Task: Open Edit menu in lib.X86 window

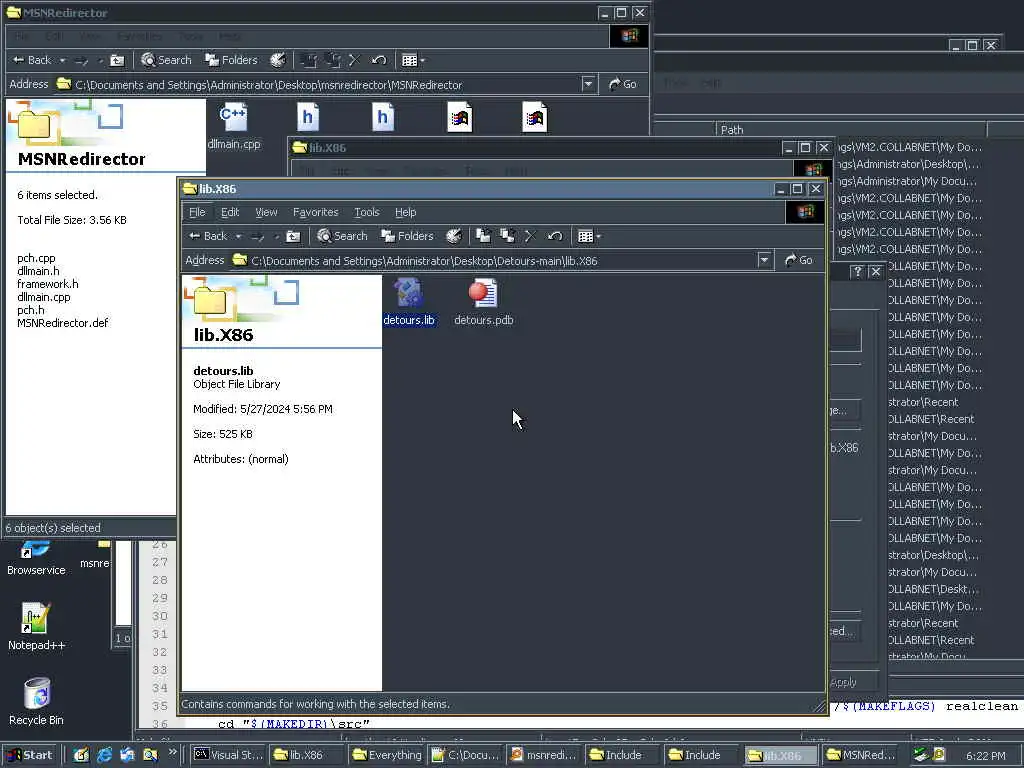Action: coord(230,212)
